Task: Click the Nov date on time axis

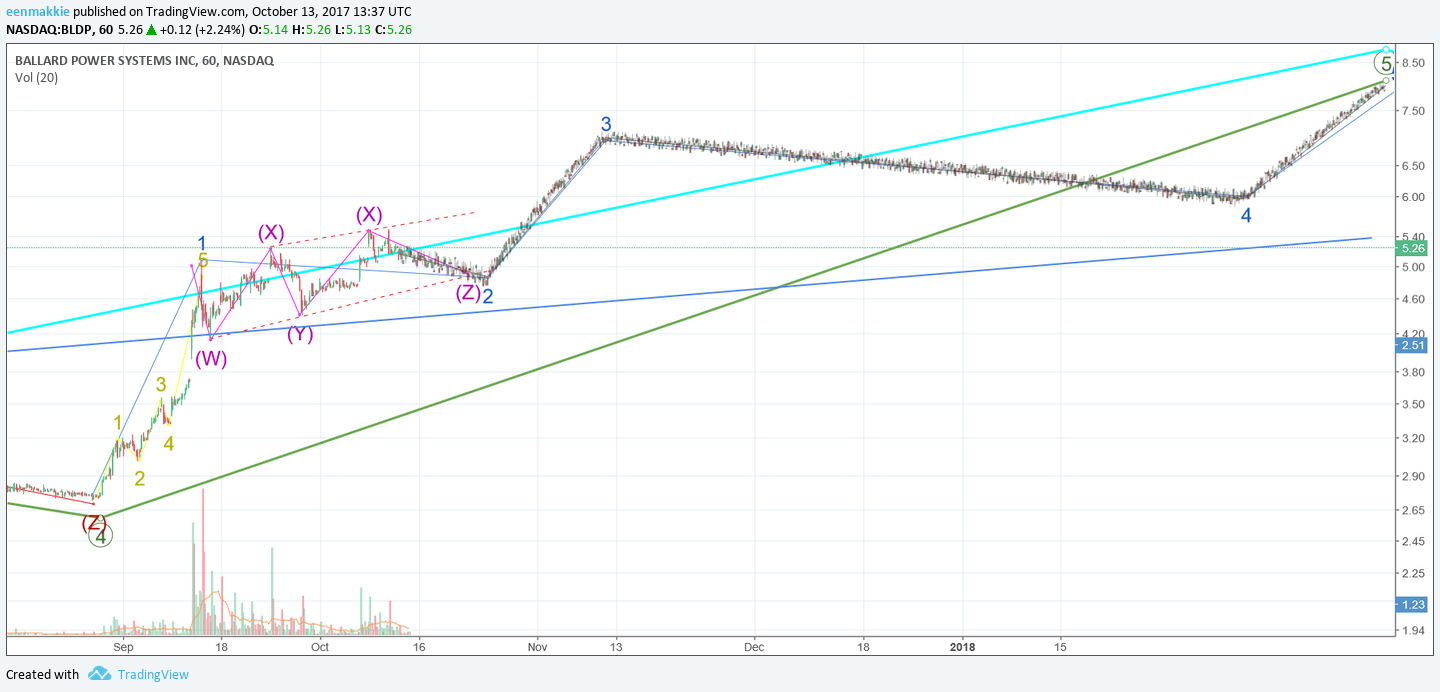Action: pyautogui.click(x=537, y=646)
